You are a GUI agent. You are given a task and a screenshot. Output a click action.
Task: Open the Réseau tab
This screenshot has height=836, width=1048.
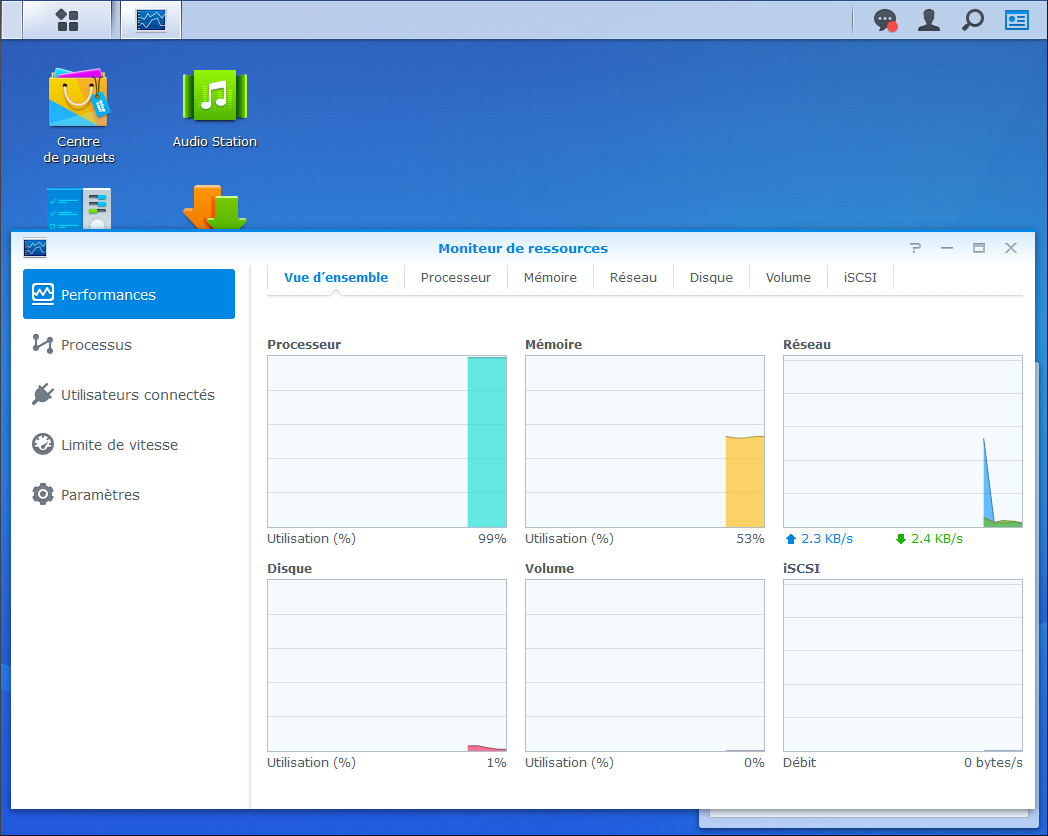(633, 278)
